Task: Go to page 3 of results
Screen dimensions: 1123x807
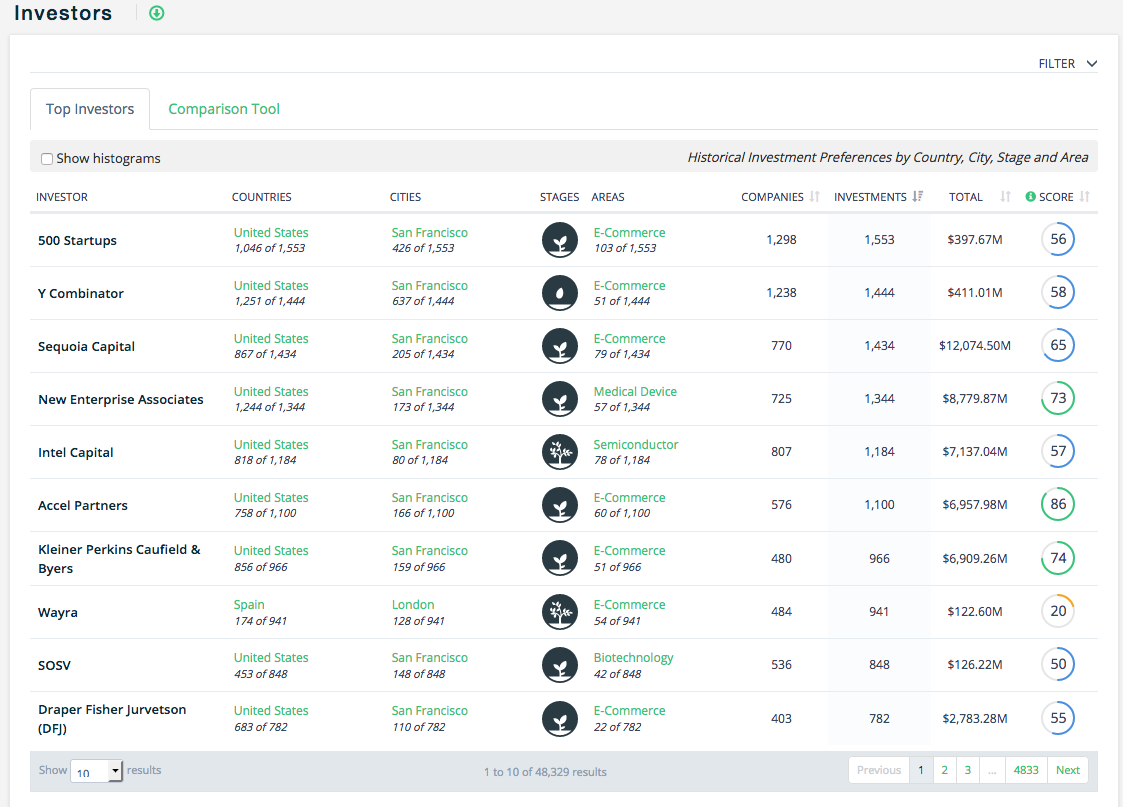Action: click(968, 770)
